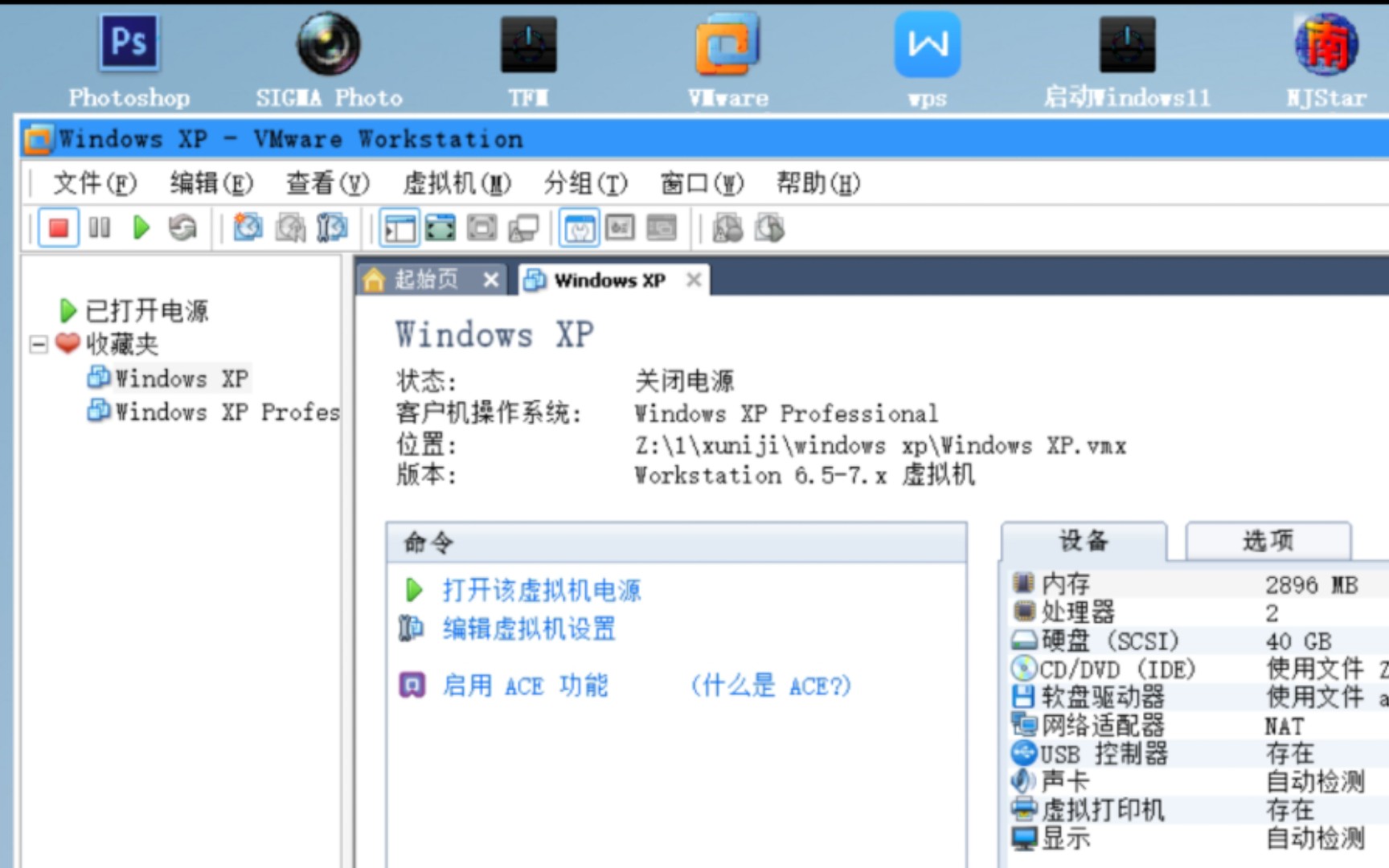This screenshot has width=1389, height=868.
Task: Open SIGMA Photo desktop shortcut
Action: coord(329,61)
